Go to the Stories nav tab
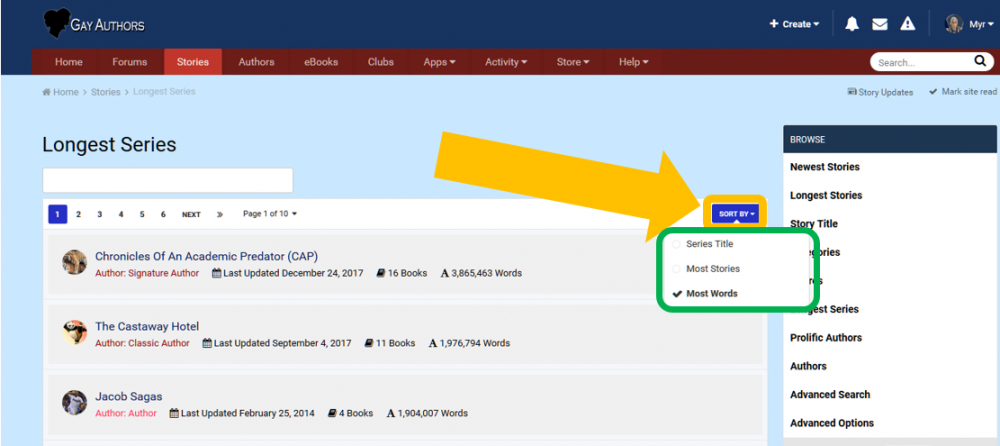1000x446 pixels. point(193,62)
